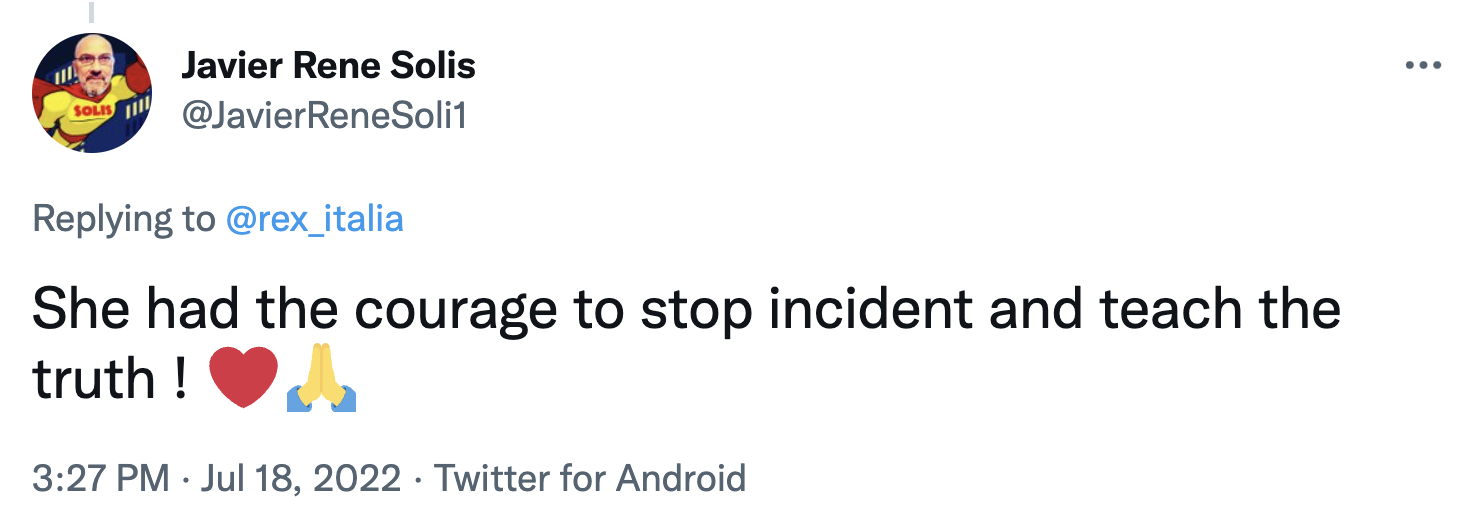Open the display name Javier Rene Solis

point(328,67)
